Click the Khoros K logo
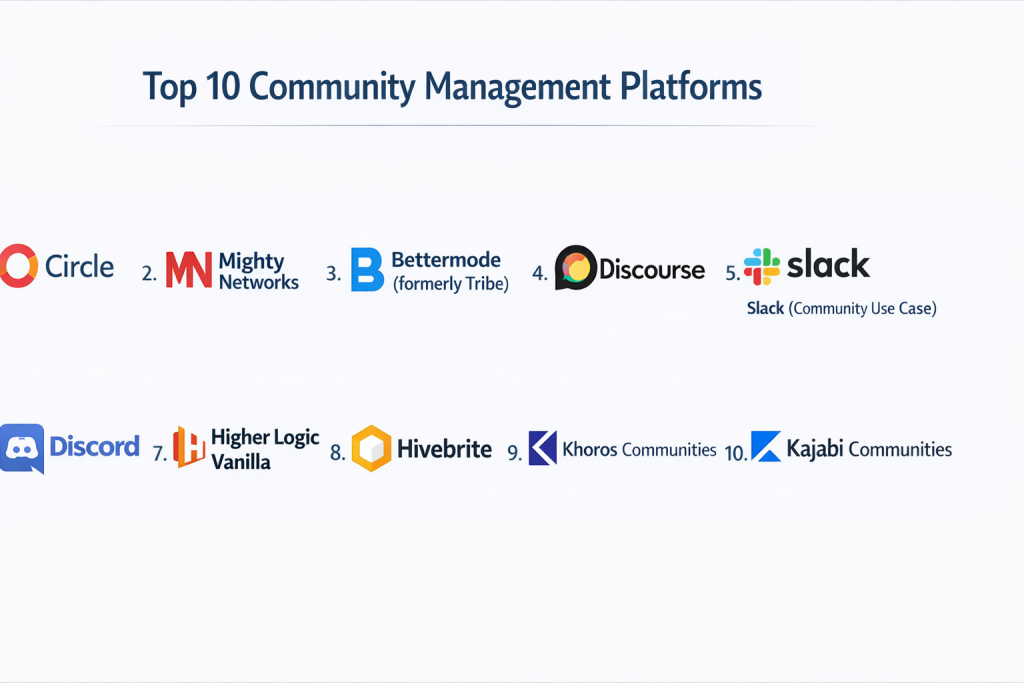 542,448
